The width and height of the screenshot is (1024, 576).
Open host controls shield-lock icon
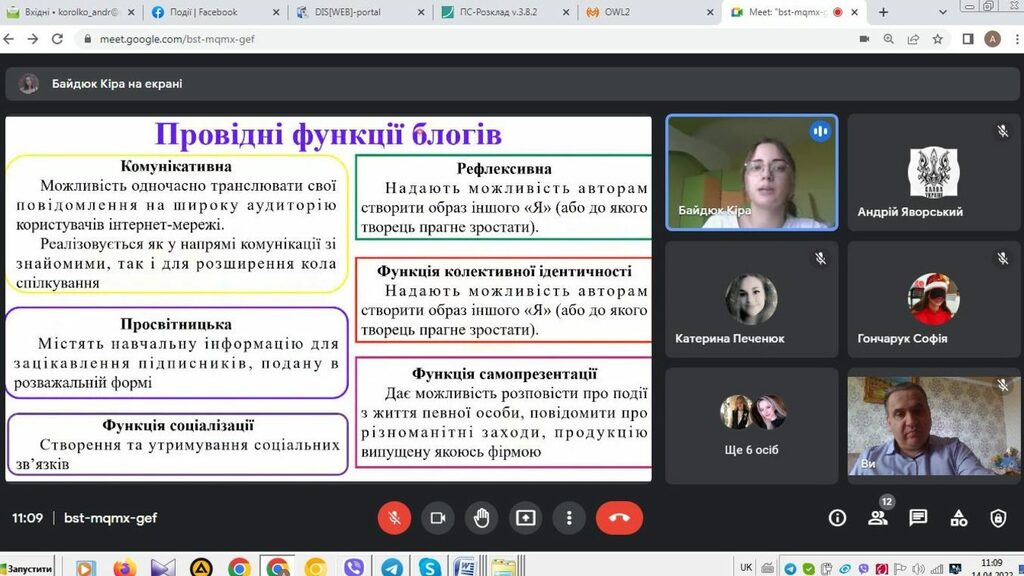pyautogui.click(x=998, y=518)
